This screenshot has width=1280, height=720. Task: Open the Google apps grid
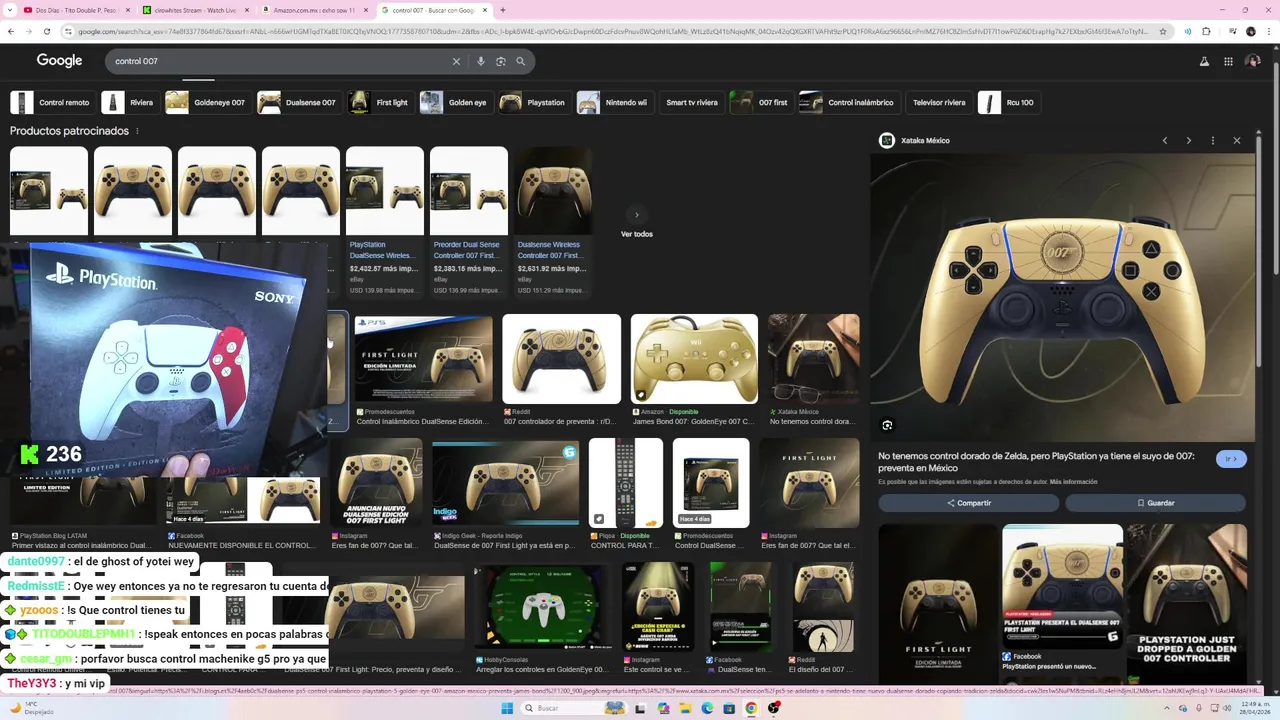[x=1228, y=61]
